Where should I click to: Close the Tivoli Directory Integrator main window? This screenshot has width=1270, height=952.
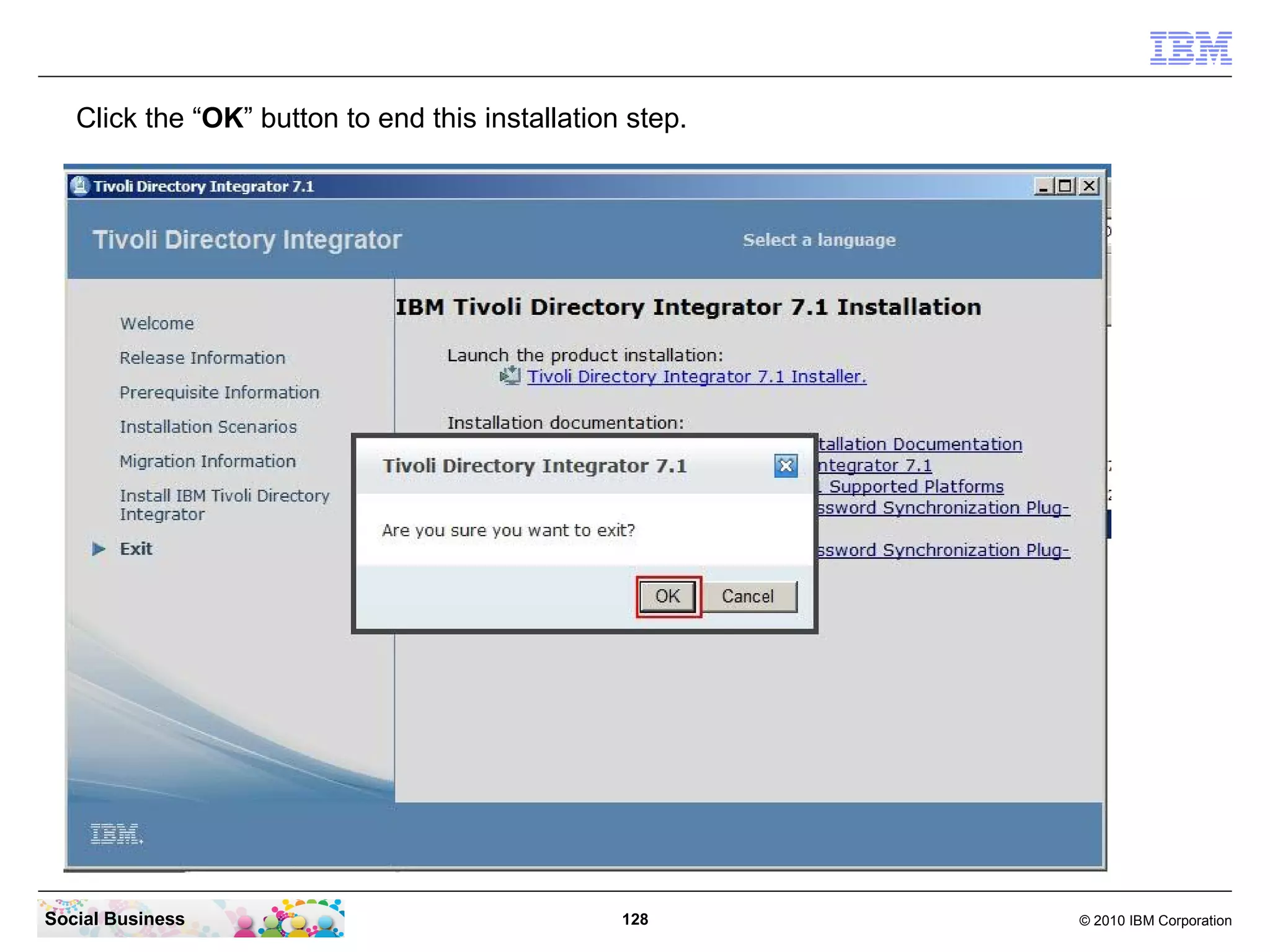point(1089,187)
